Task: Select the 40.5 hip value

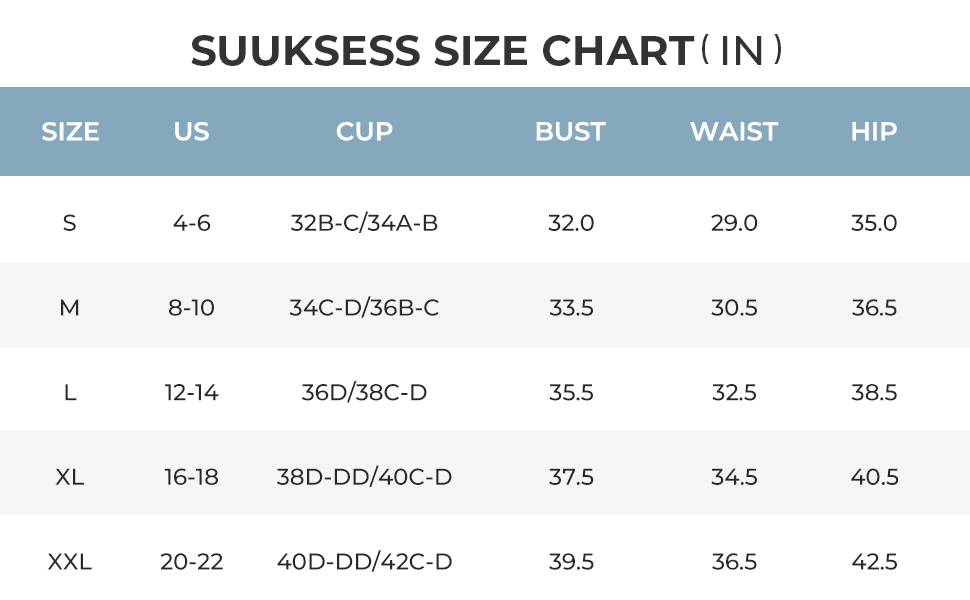Action: pyautogui.click(x=874, y=478)
